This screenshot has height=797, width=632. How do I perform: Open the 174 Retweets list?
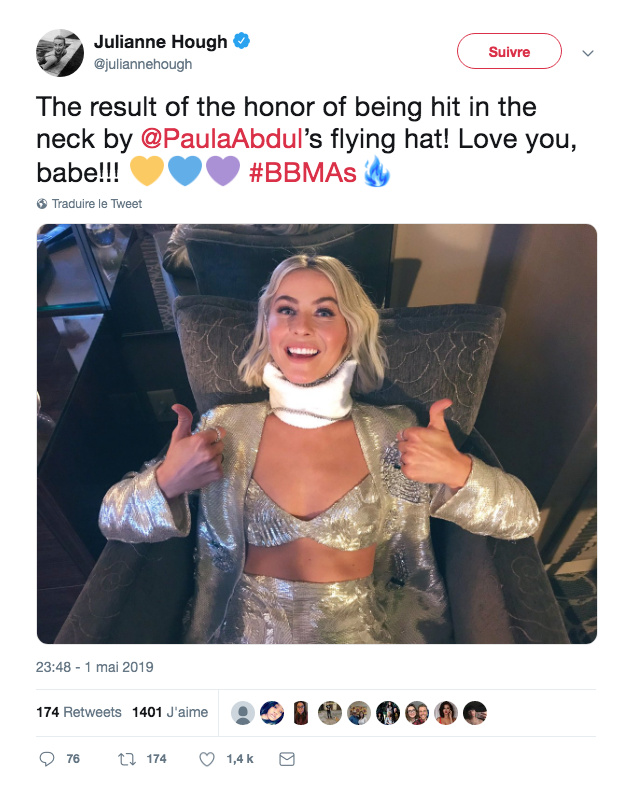(x=79, y=712)
